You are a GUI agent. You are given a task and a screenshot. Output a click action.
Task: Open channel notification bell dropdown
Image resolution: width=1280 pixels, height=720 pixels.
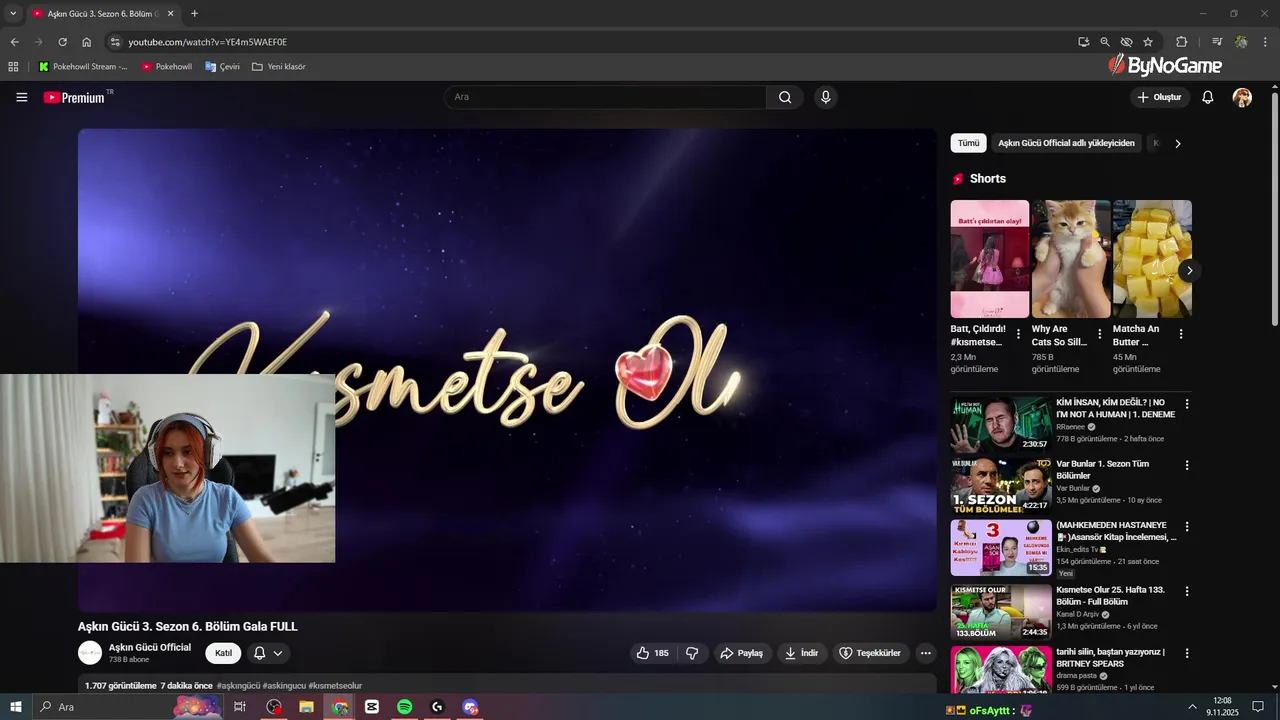(x=267, y=653)
